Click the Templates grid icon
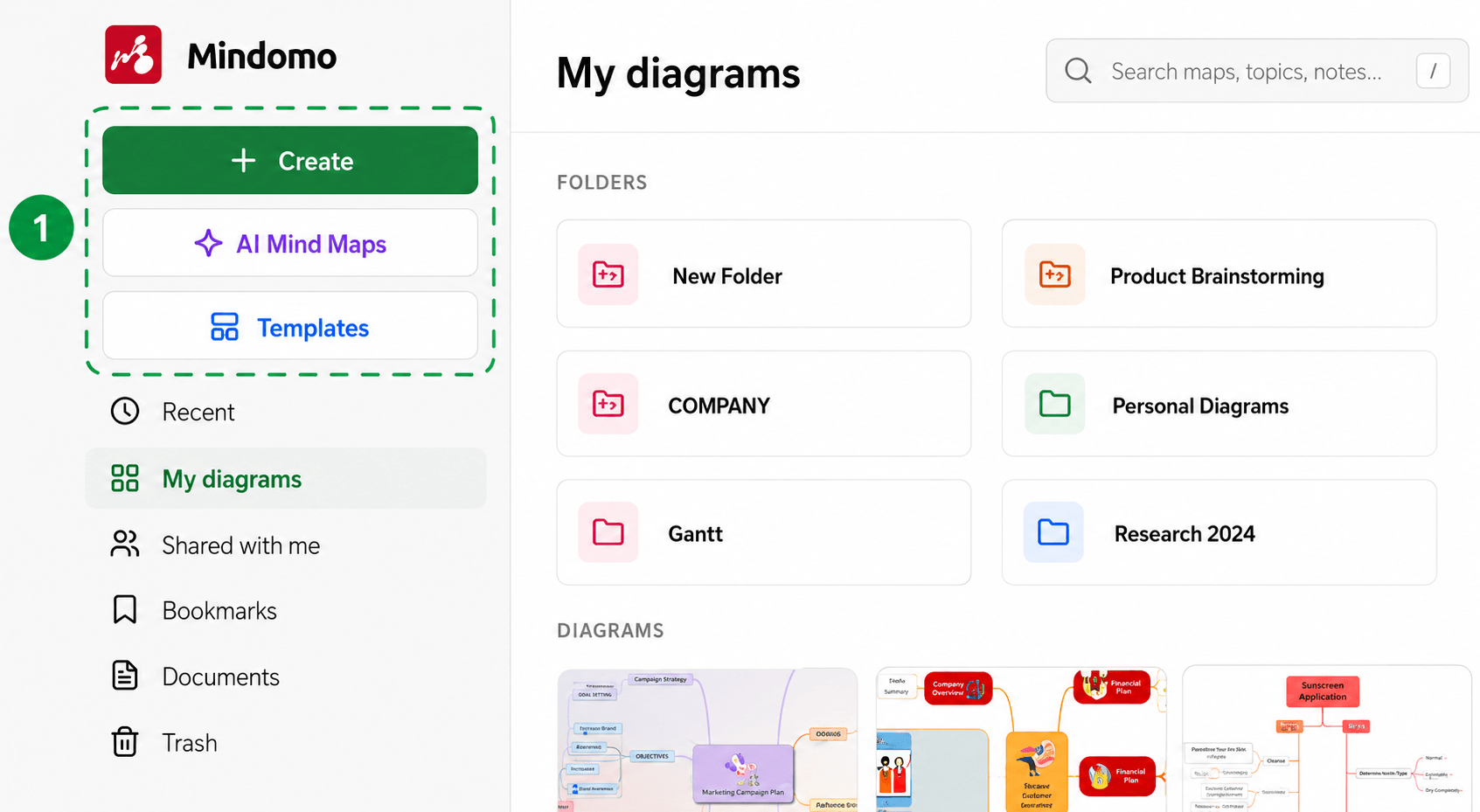Screen dimensions: 1480x812 (225, 327)
